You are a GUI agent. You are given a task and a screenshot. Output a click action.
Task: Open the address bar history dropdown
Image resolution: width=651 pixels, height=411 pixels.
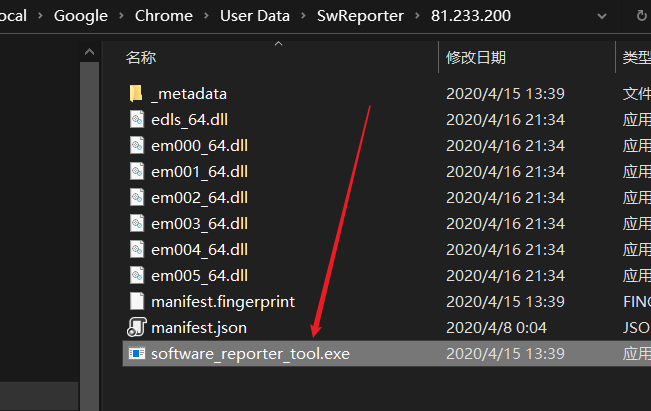(x=600, y=16)
